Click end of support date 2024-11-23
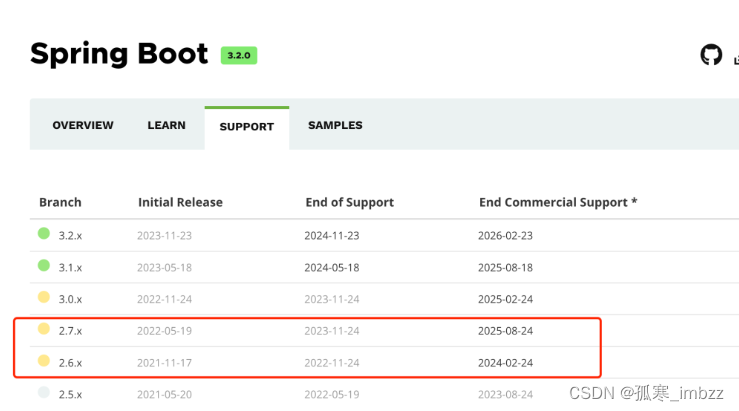This screenshot has height=411, width=739. (x=332, y=236)
